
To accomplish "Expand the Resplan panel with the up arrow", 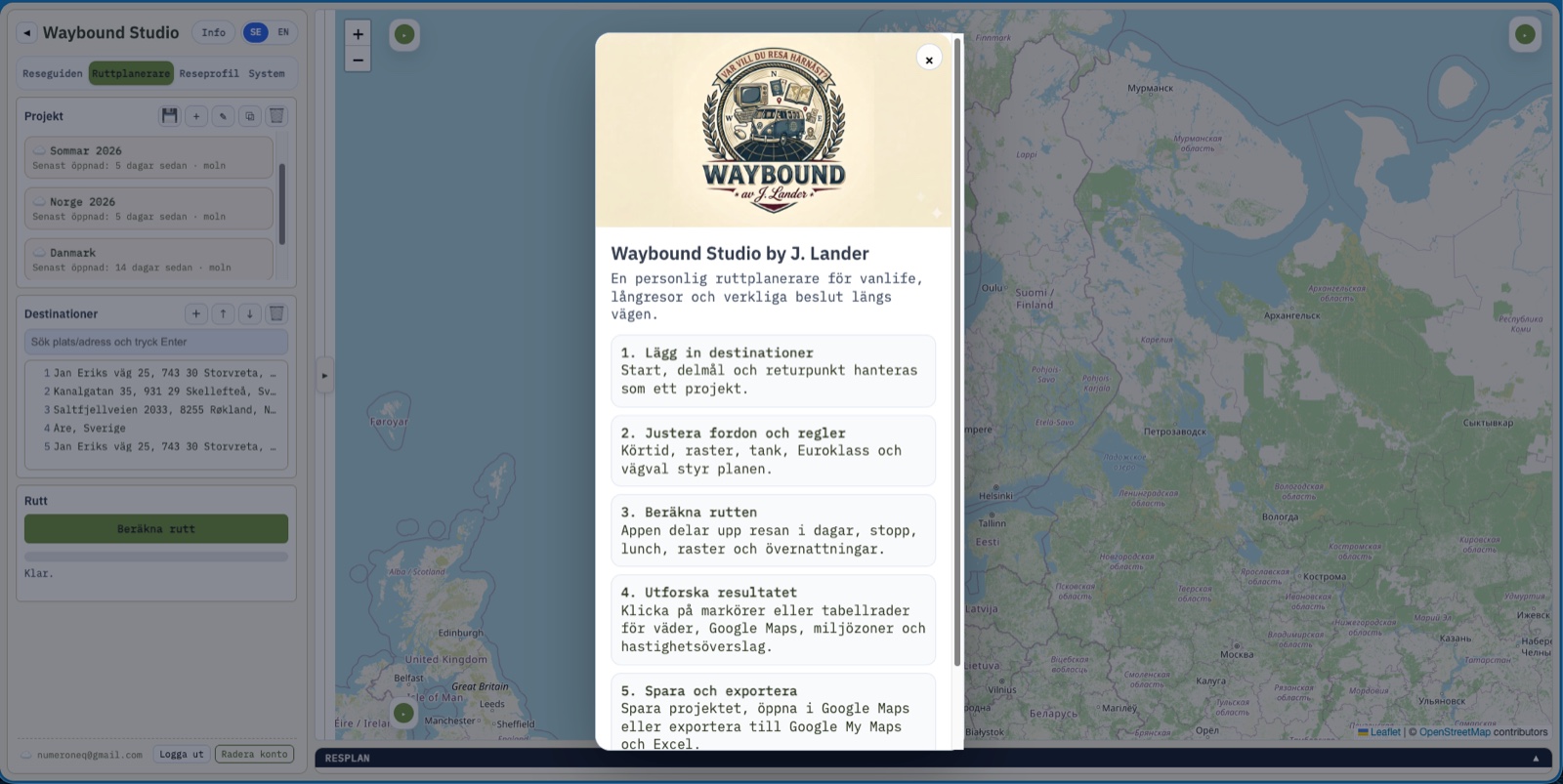I will click(x=1536, y=759).
